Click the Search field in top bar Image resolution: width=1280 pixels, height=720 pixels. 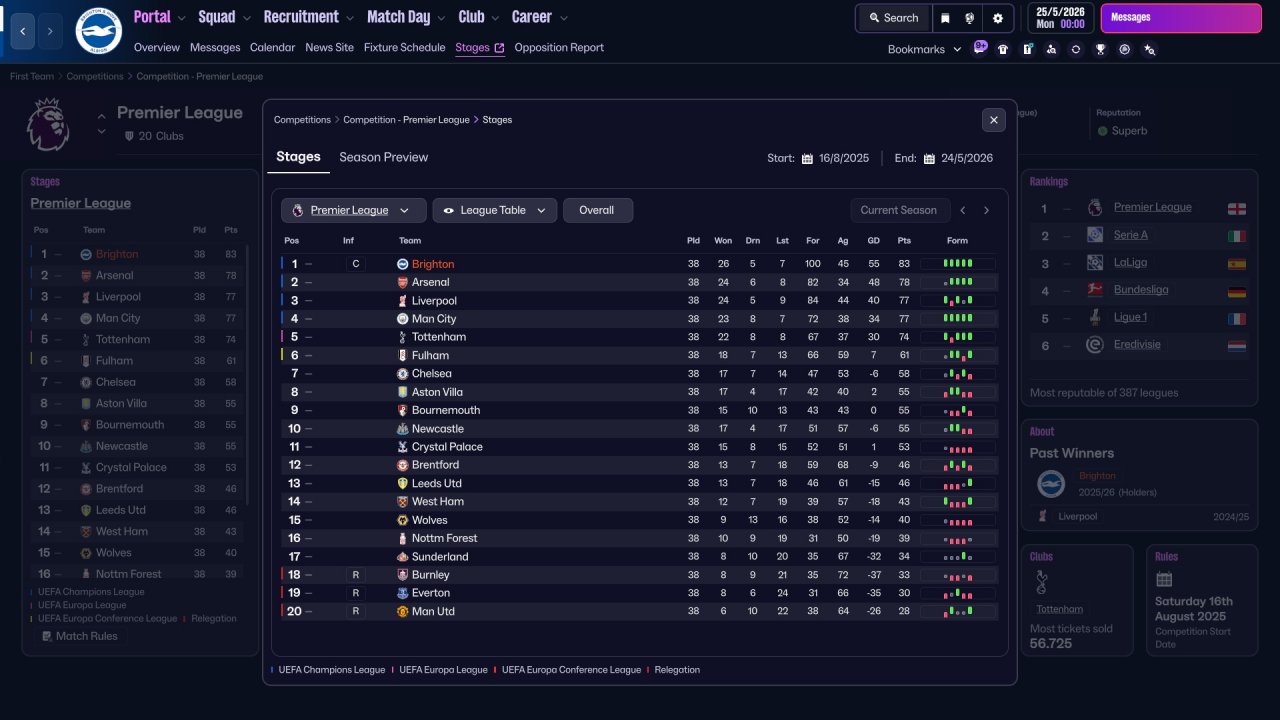point(893,18)
